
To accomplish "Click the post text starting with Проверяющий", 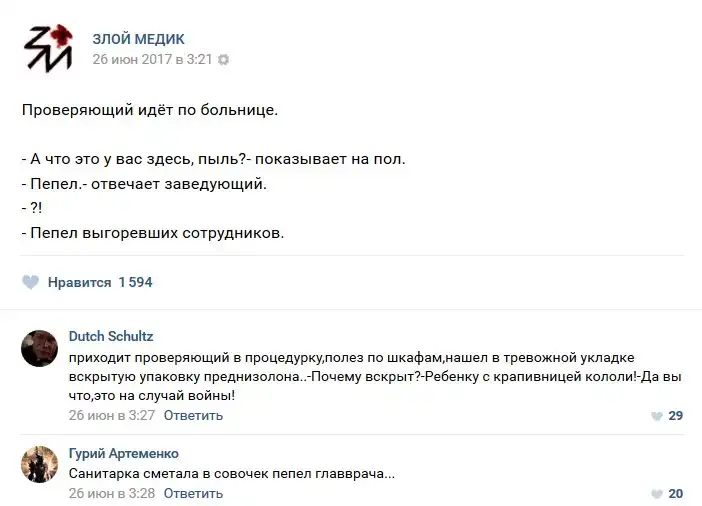I will coord(150,108).
